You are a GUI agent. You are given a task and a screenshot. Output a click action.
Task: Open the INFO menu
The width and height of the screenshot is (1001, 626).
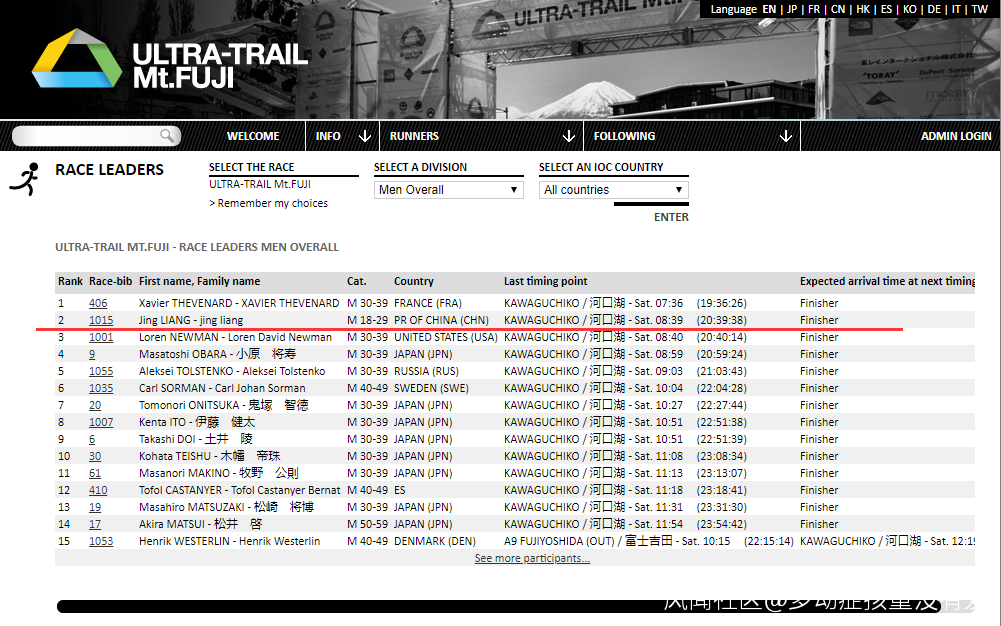(x=328, y=136)
